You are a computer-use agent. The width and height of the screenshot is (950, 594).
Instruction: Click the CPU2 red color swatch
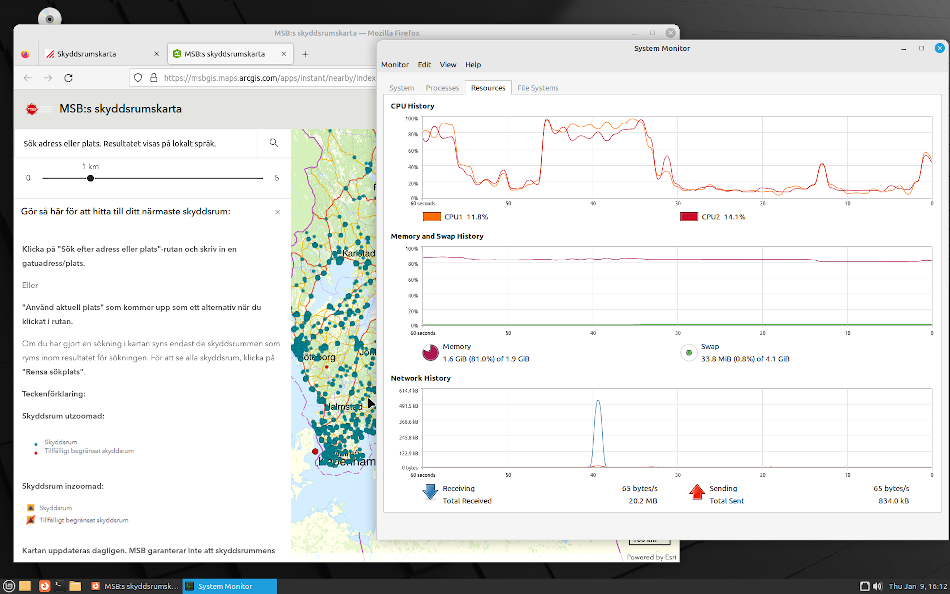(689, 217)
